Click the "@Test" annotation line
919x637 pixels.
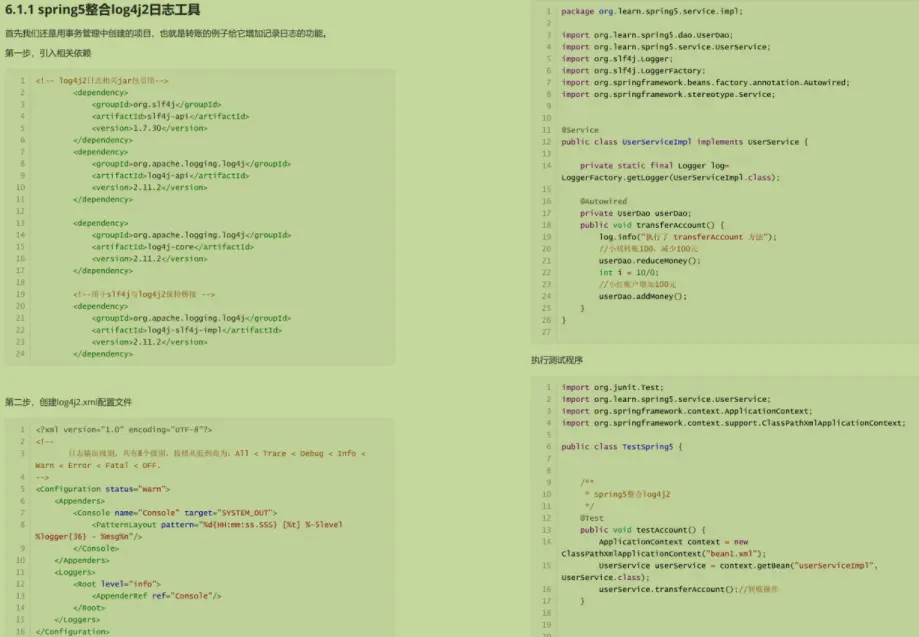[x=591, y=518]
